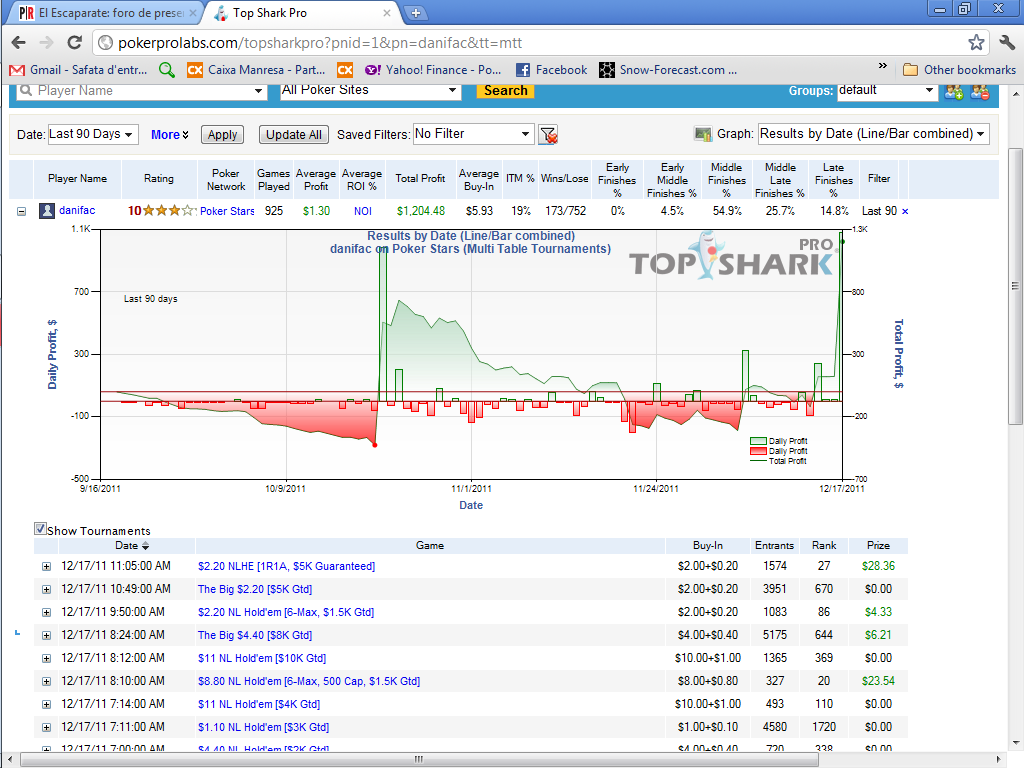The width and height of the screenshot is (1024, 768).
Task: Open the Saved Filters dropdown
Action: [473, 134]
